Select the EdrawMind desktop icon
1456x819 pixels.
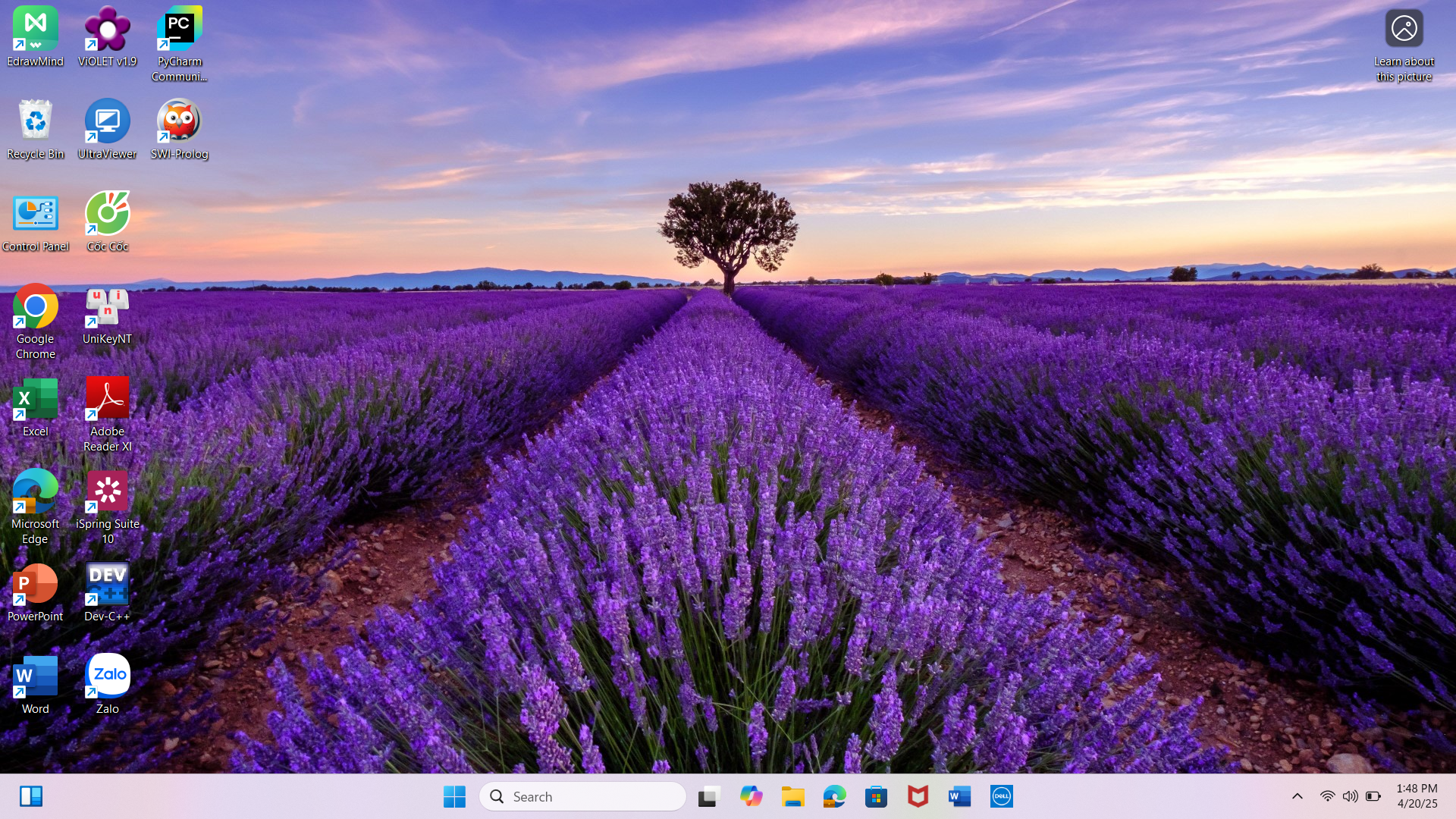[x=35, y=36]
